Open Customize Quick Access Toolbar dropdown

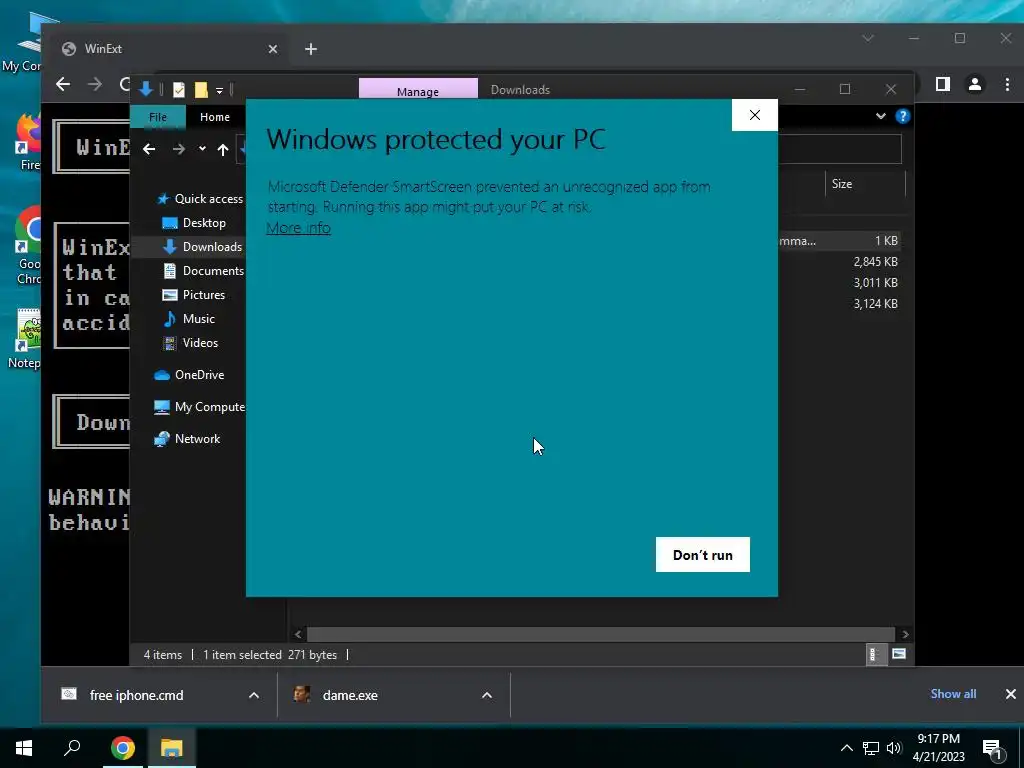pos(219,90)
